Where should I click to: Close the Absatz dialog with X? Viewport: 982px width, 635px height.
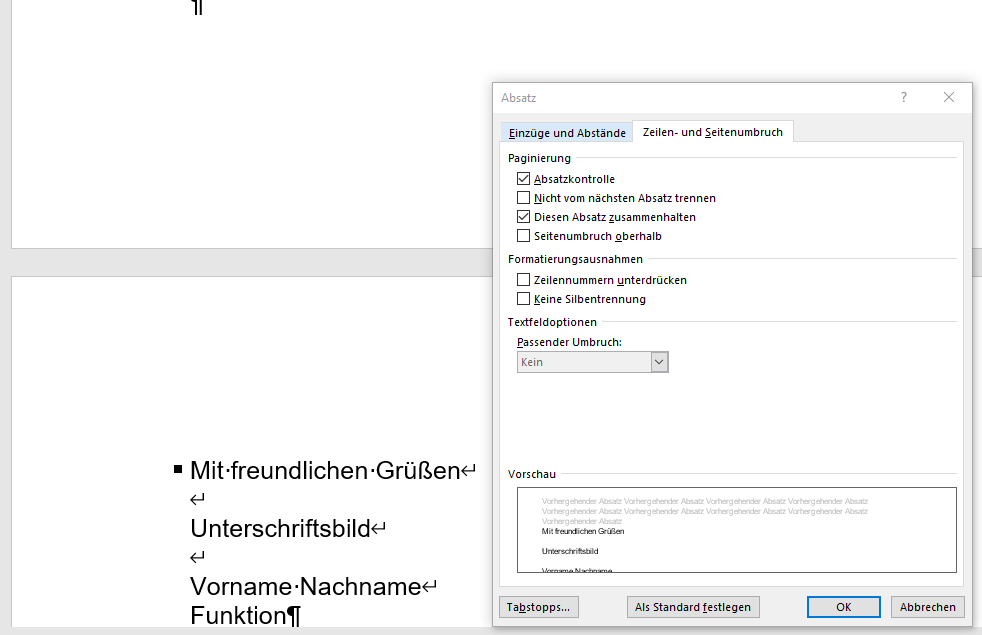click(949, 97)
